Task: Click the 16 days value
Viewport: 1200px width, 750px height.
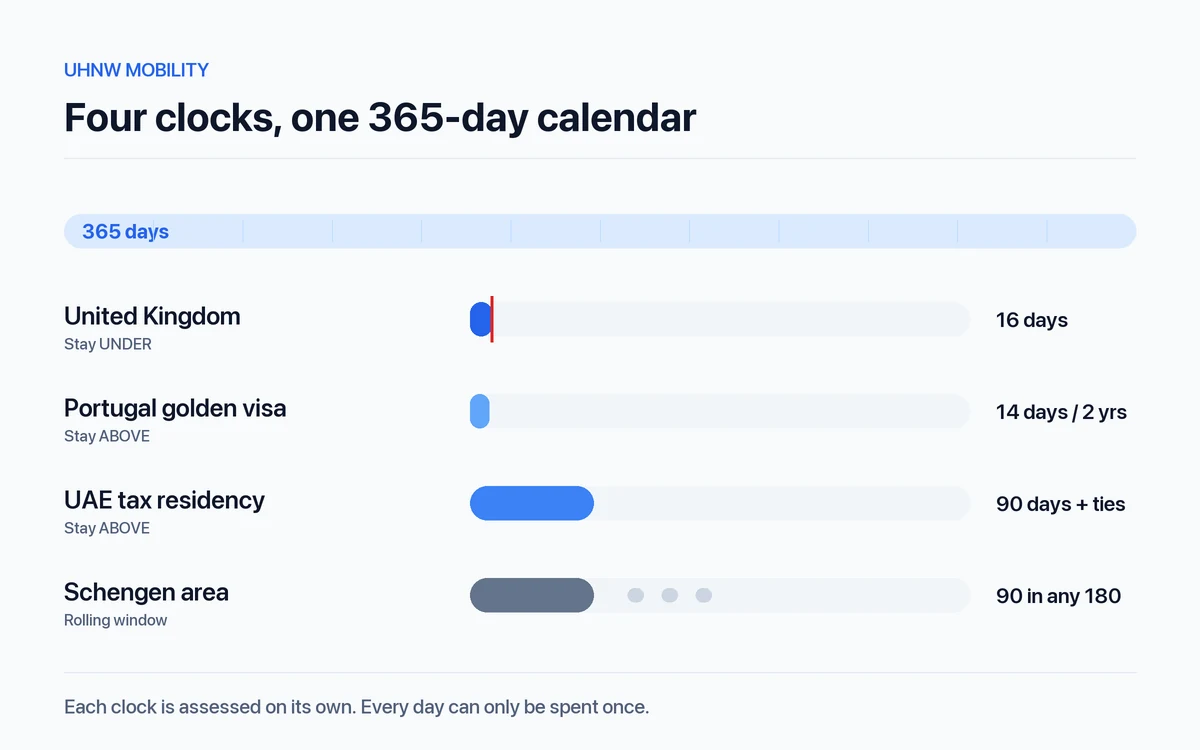Action: point(1032,320)
